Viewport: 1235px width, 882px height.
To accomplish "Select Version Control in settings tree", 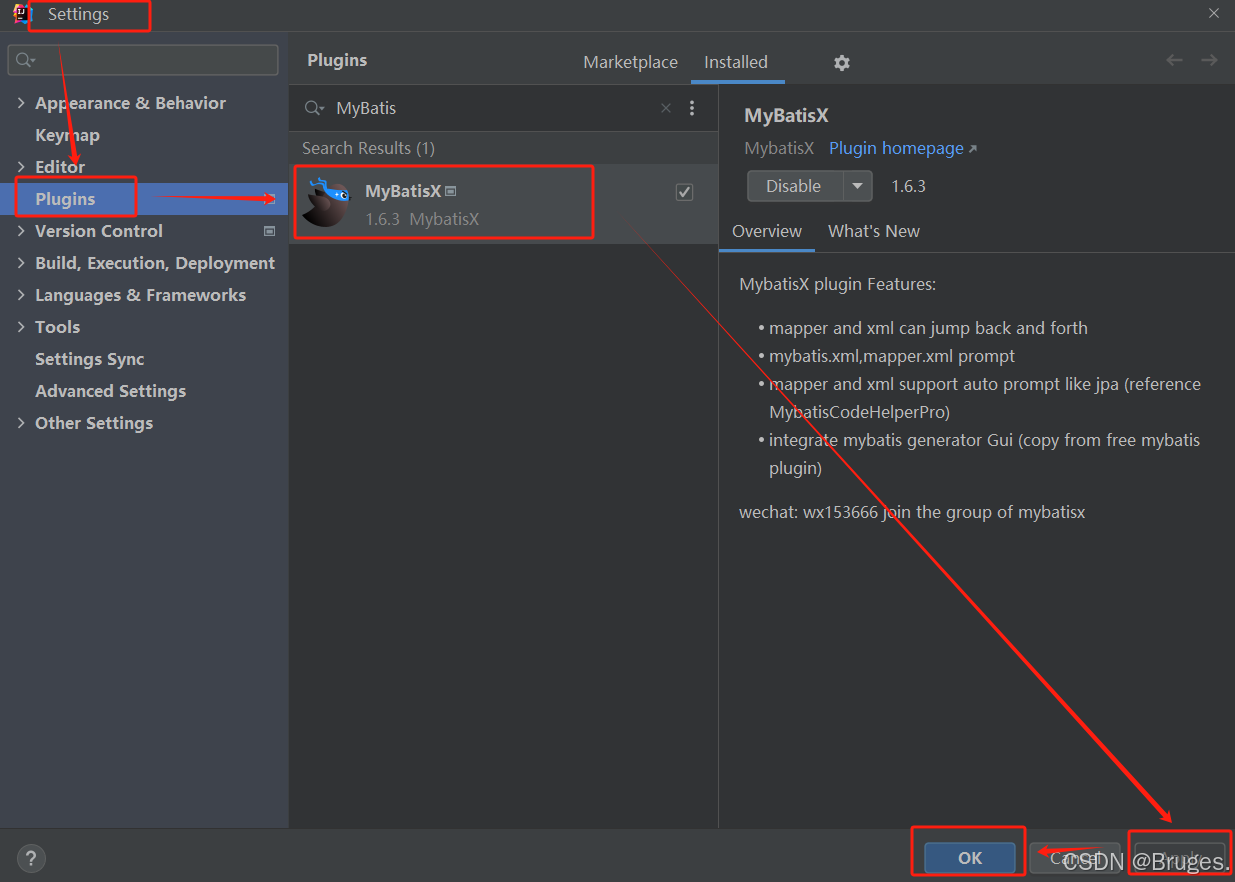I will tap(99, 231).
